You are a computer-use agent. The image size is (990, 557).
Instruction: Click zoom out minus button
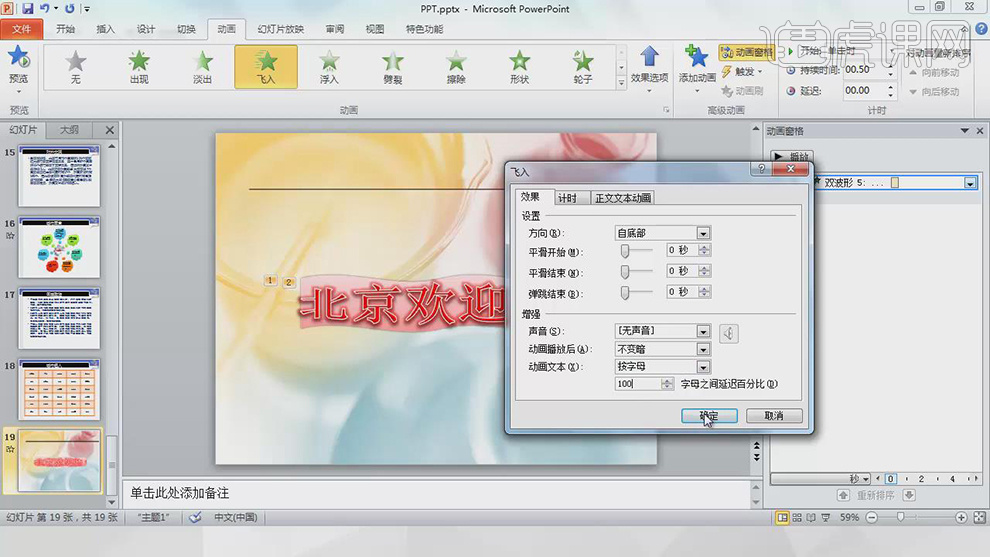point(871,517)
